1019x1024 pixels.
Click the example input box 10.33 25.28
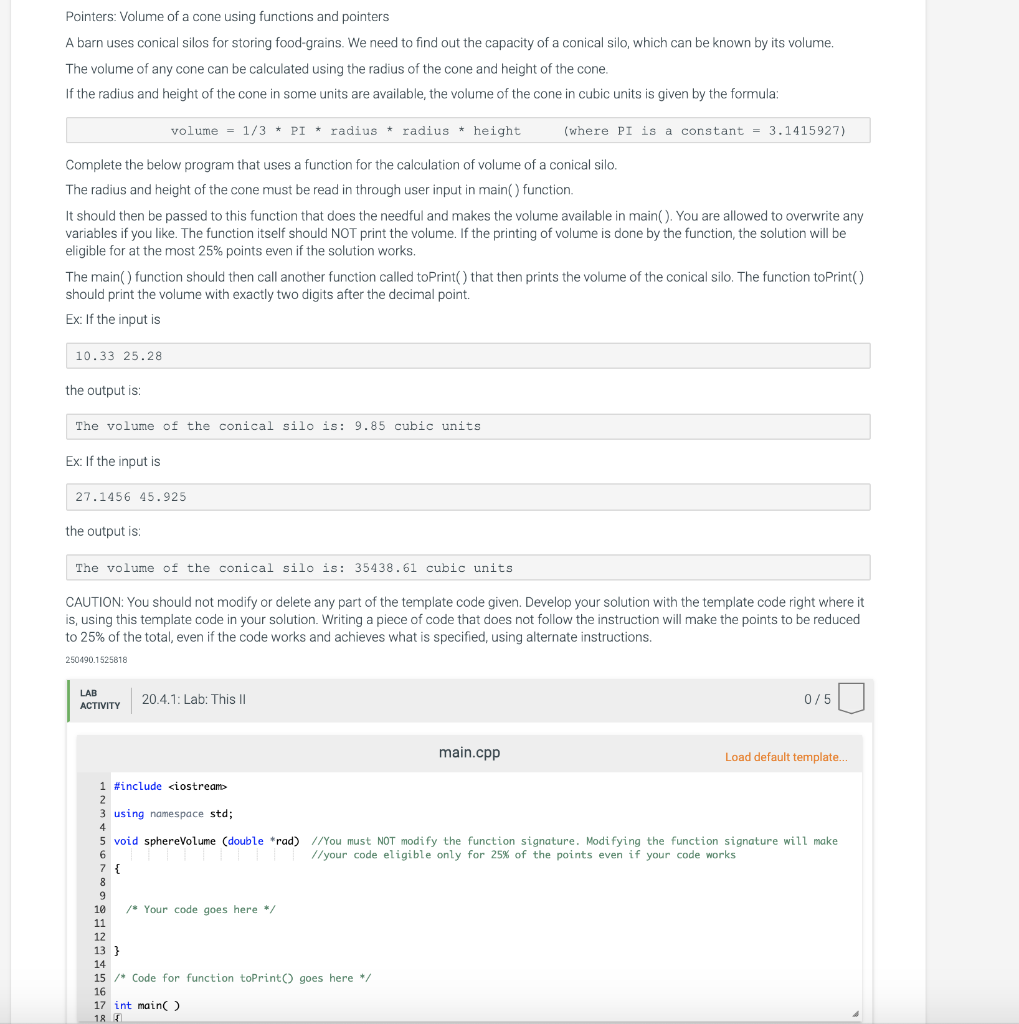pos(467,355)
